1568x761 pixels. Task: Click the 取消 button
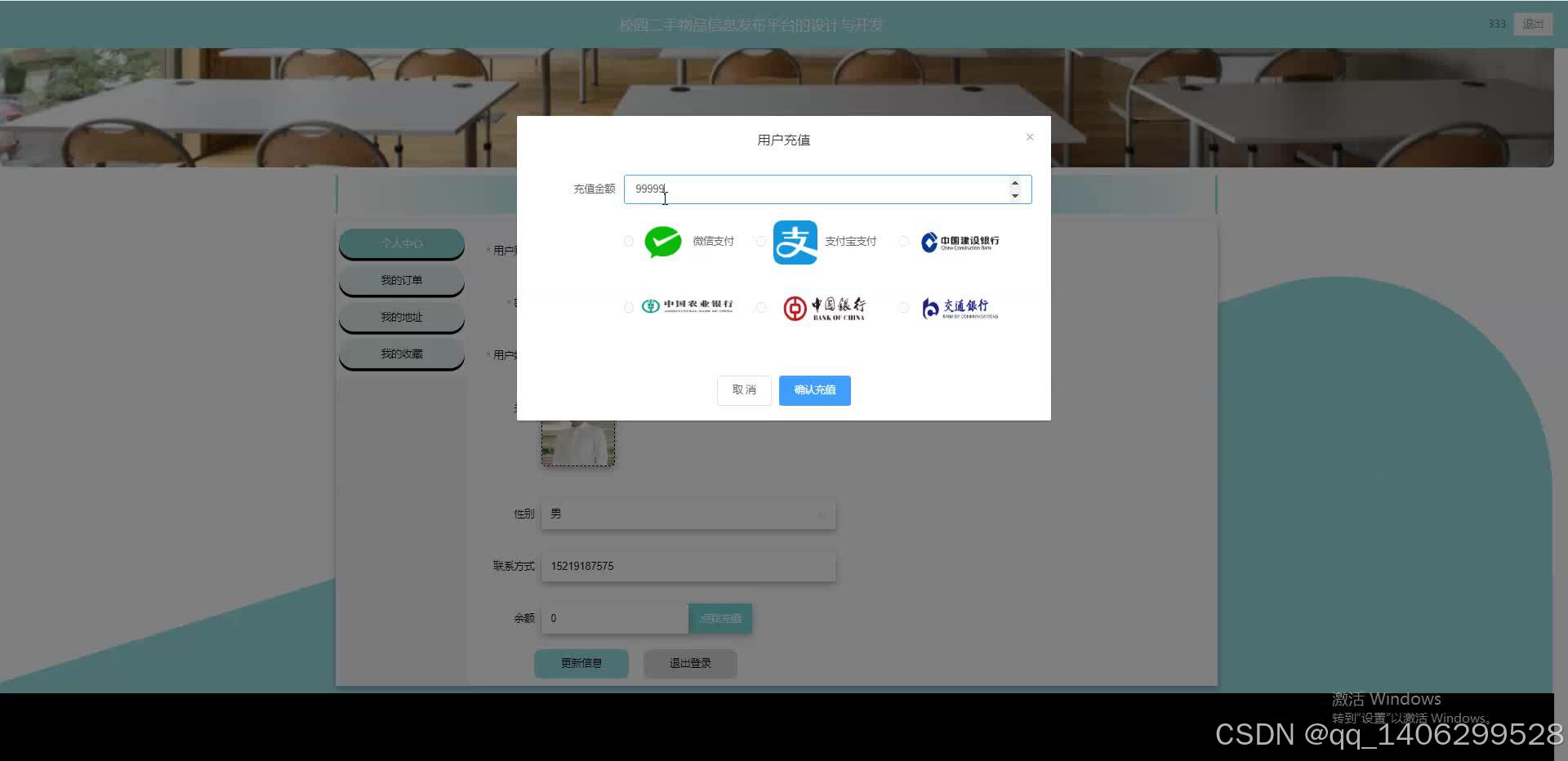(x=744, y=390)
